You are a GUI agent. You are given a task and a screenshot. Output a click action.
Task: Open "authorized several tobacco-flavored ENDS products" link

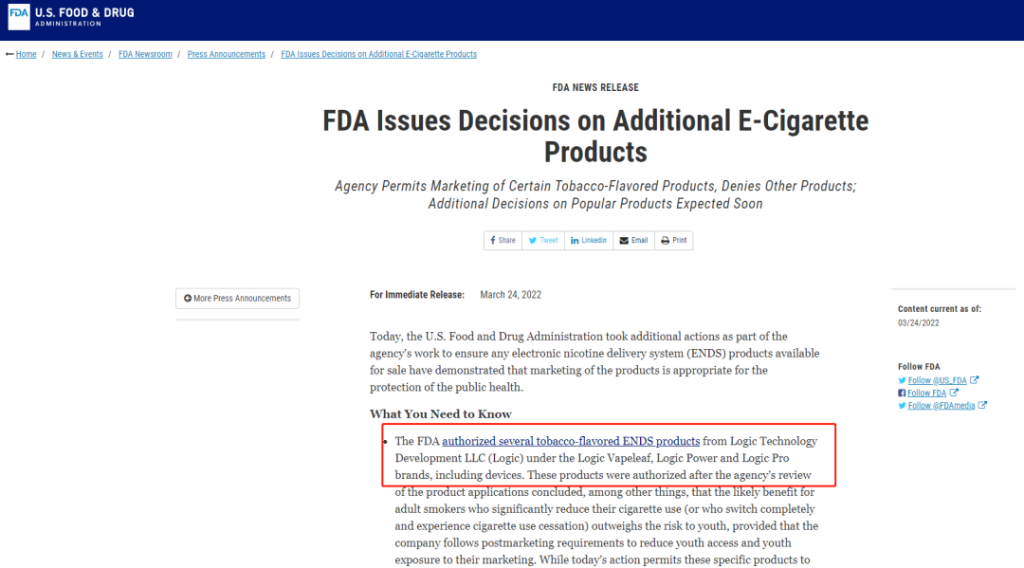[x=570, y=441]
